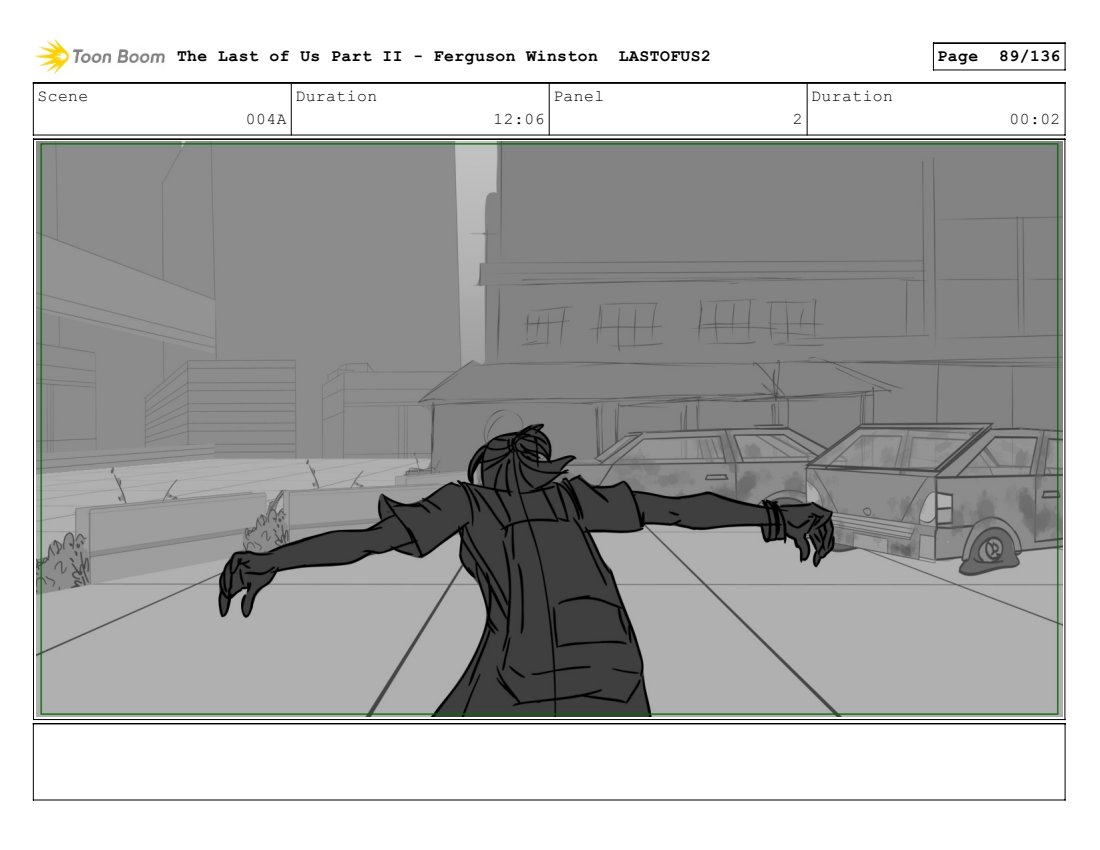Select the panel number '2'
The height and width of the screenshot is (850, 1100).
[797, 119]
